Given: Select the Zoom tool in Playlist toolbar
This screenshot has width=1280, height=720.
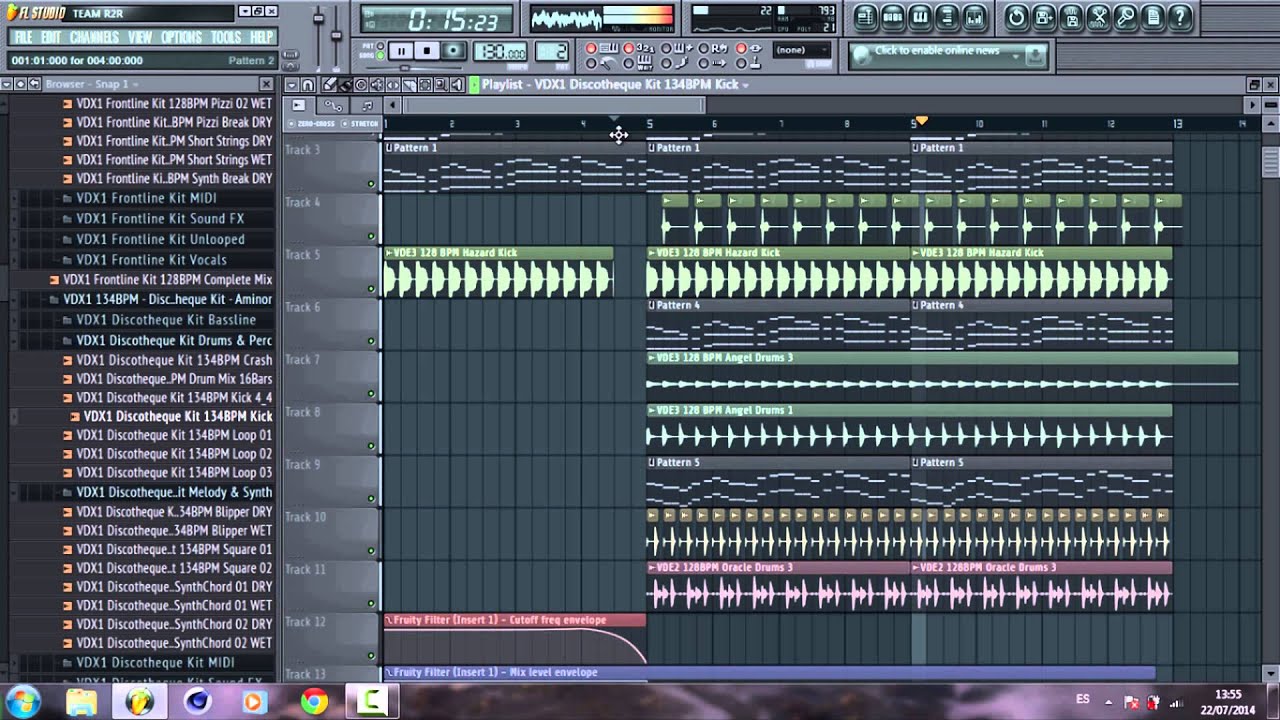Looking at the screenshot, I should click(441, 85).
